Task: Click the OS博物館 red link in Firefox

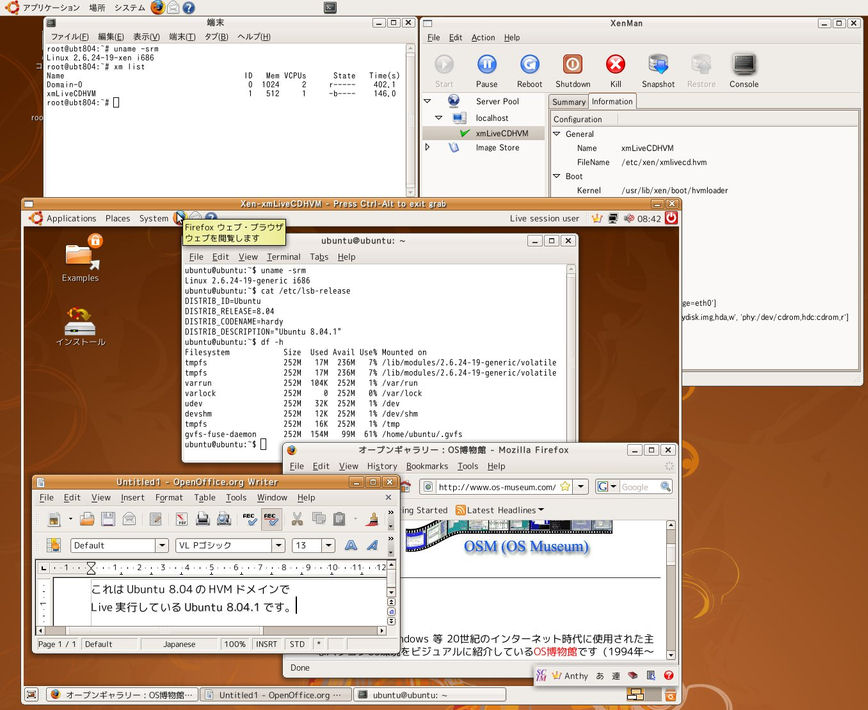Action: (x=555, y=651)
